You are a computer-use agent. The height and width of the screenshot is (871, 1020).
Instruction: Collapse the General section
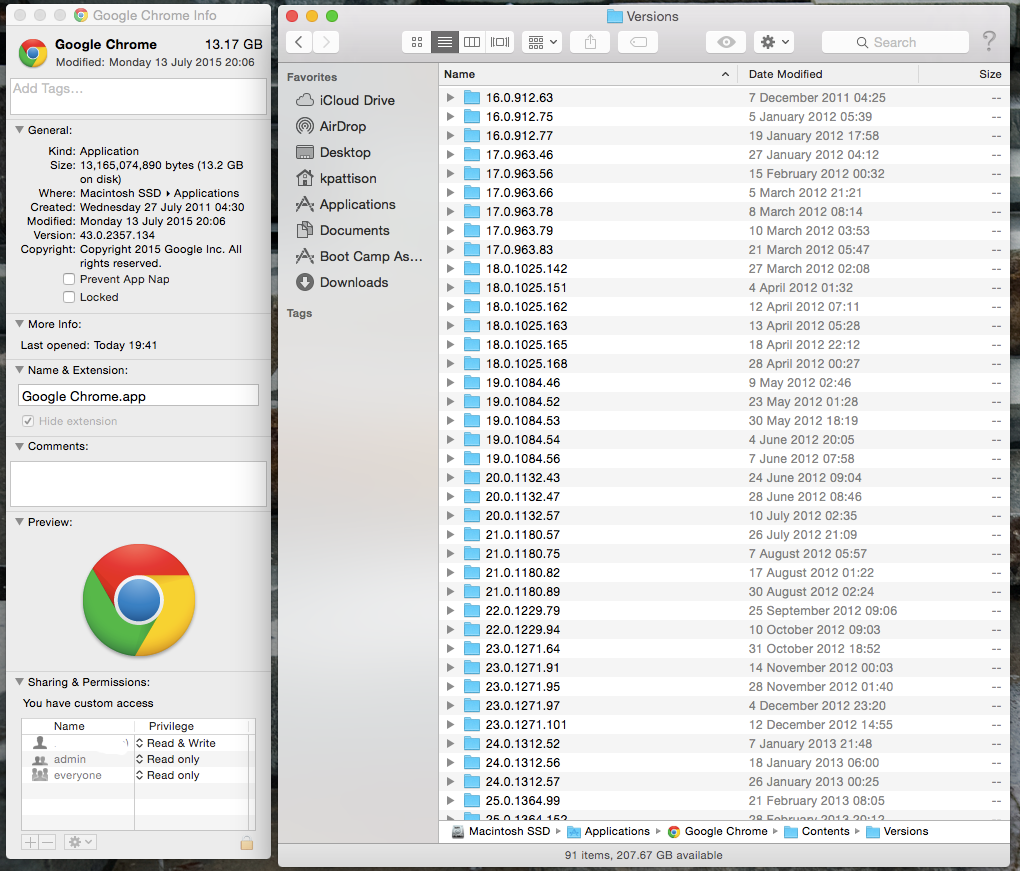tap(20, 130)
